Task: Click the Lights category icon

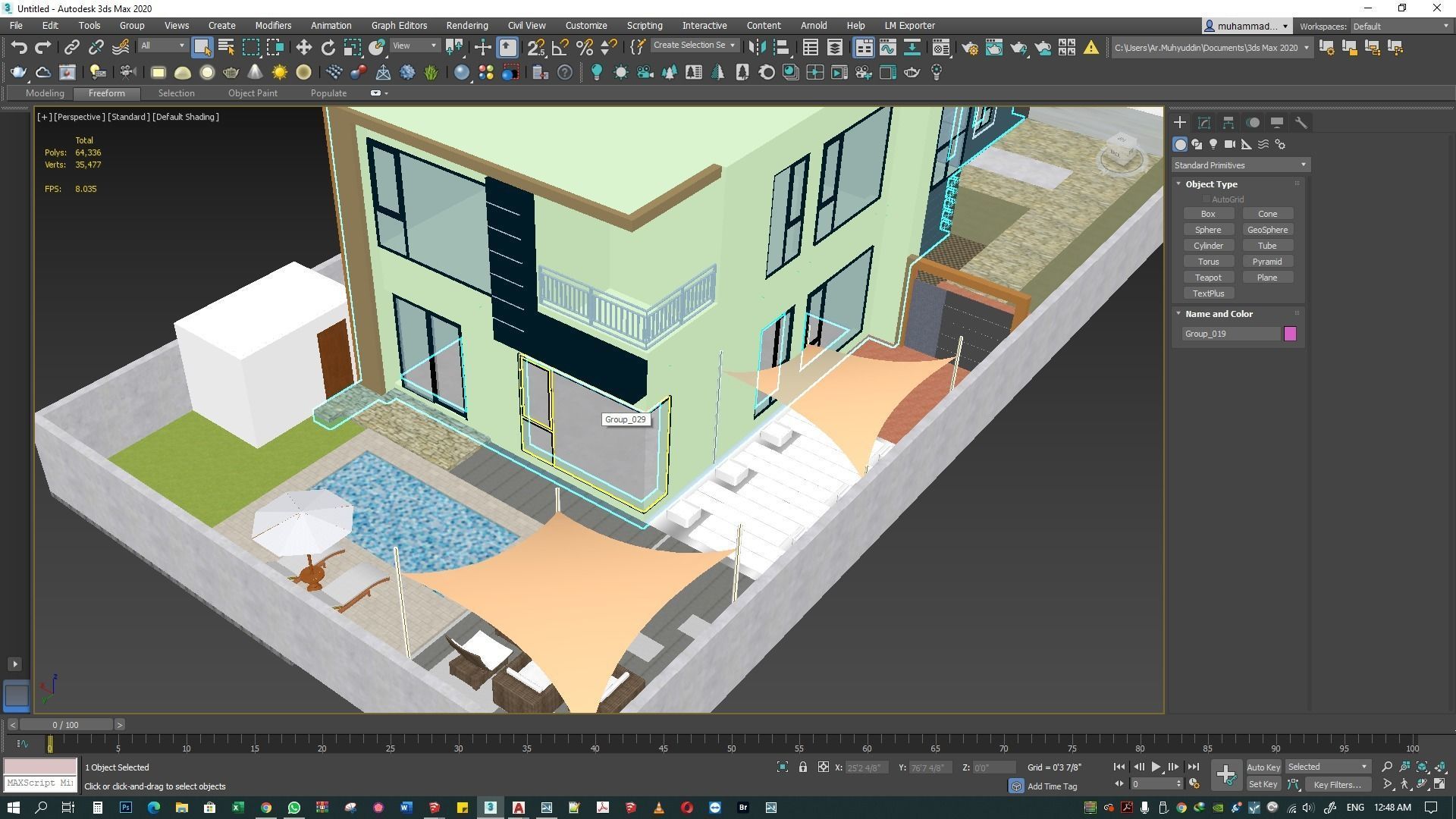Action: 1213,144
